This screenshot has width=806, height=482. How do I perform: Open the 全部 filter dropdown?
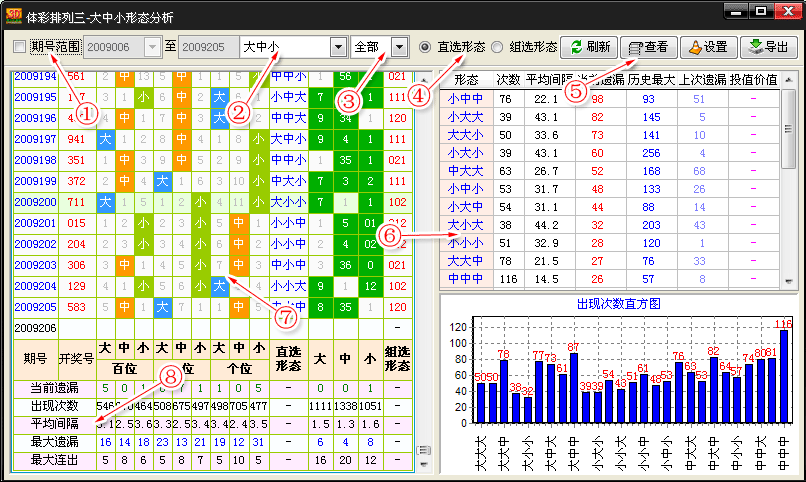[x=400, y=47]
